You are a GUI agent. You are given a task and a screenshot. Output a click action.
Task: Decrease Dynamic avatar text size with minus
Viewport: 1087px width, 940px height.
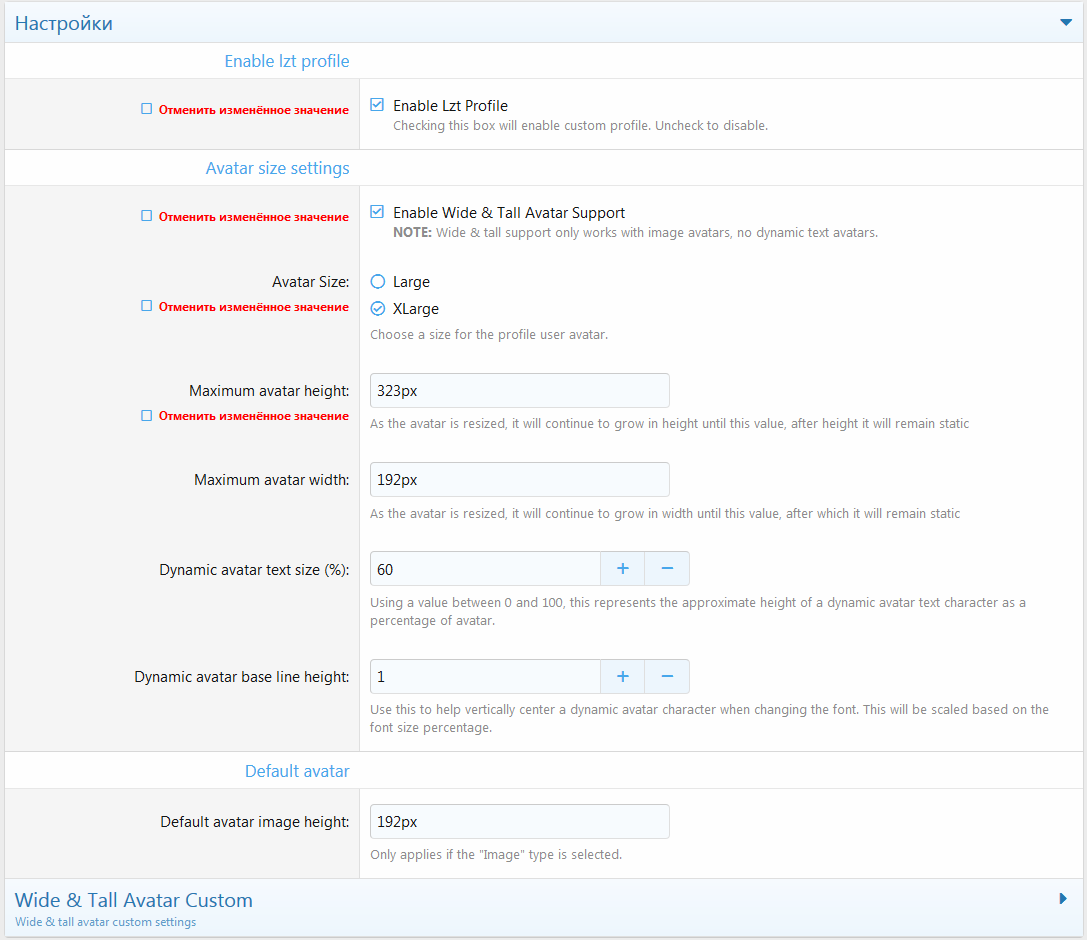667,568
